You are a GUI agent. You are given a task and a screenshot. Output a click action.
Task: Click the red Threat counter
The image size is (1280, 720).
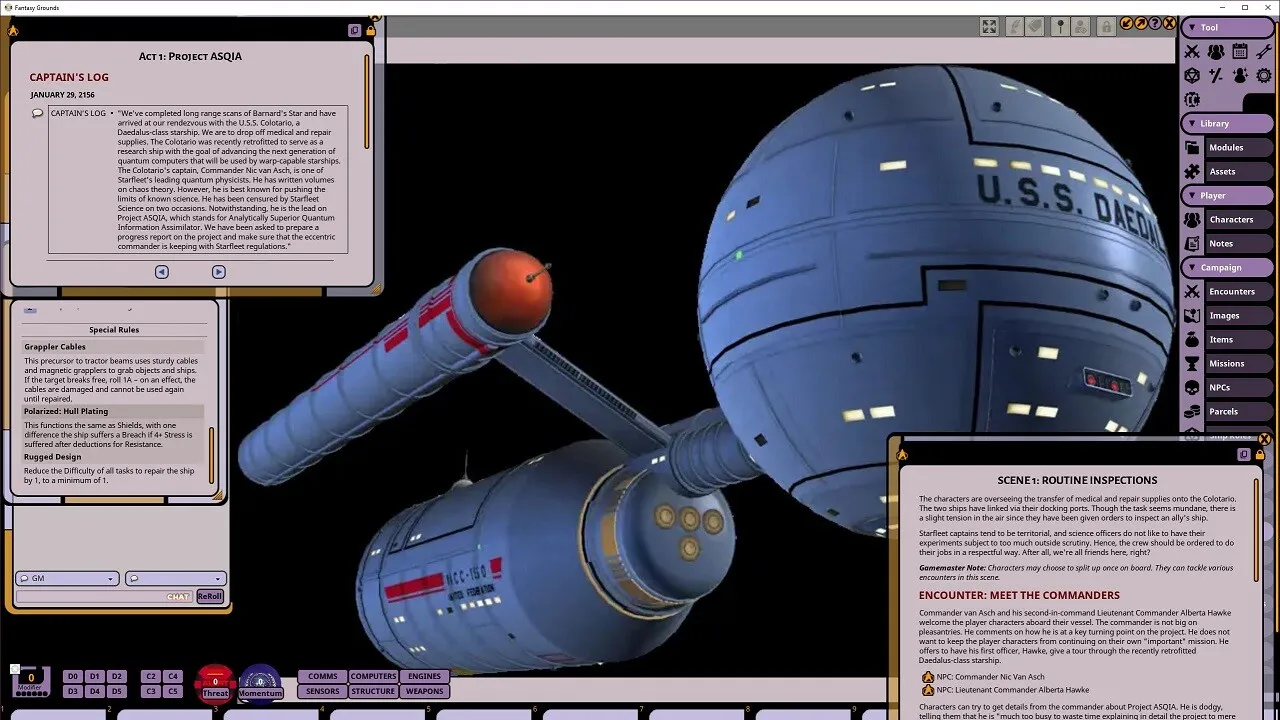tap(215, 684)
